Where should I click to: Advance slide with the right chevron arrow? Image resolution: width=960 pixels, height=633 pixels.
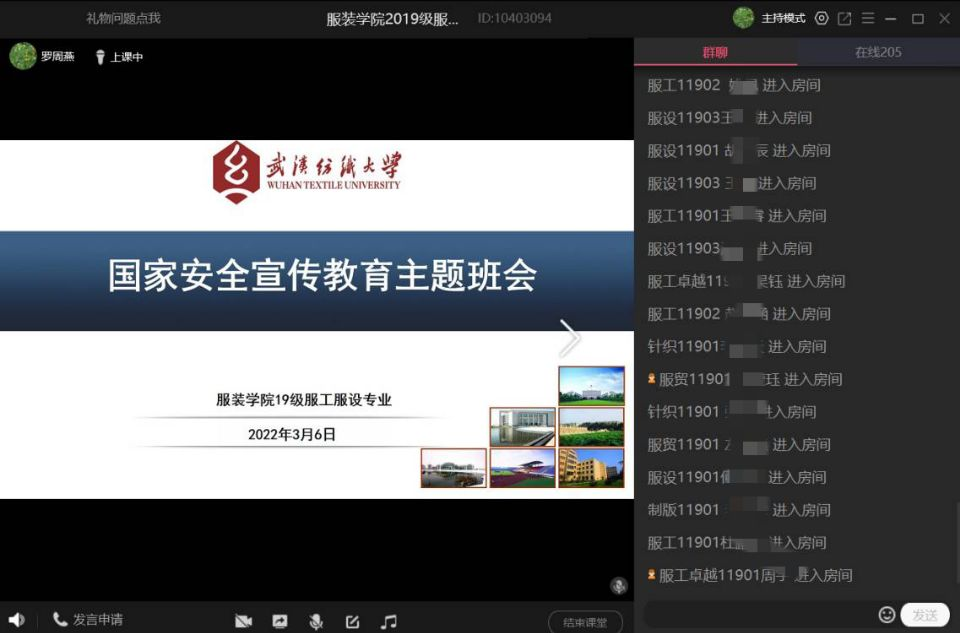tap(569, 338)
